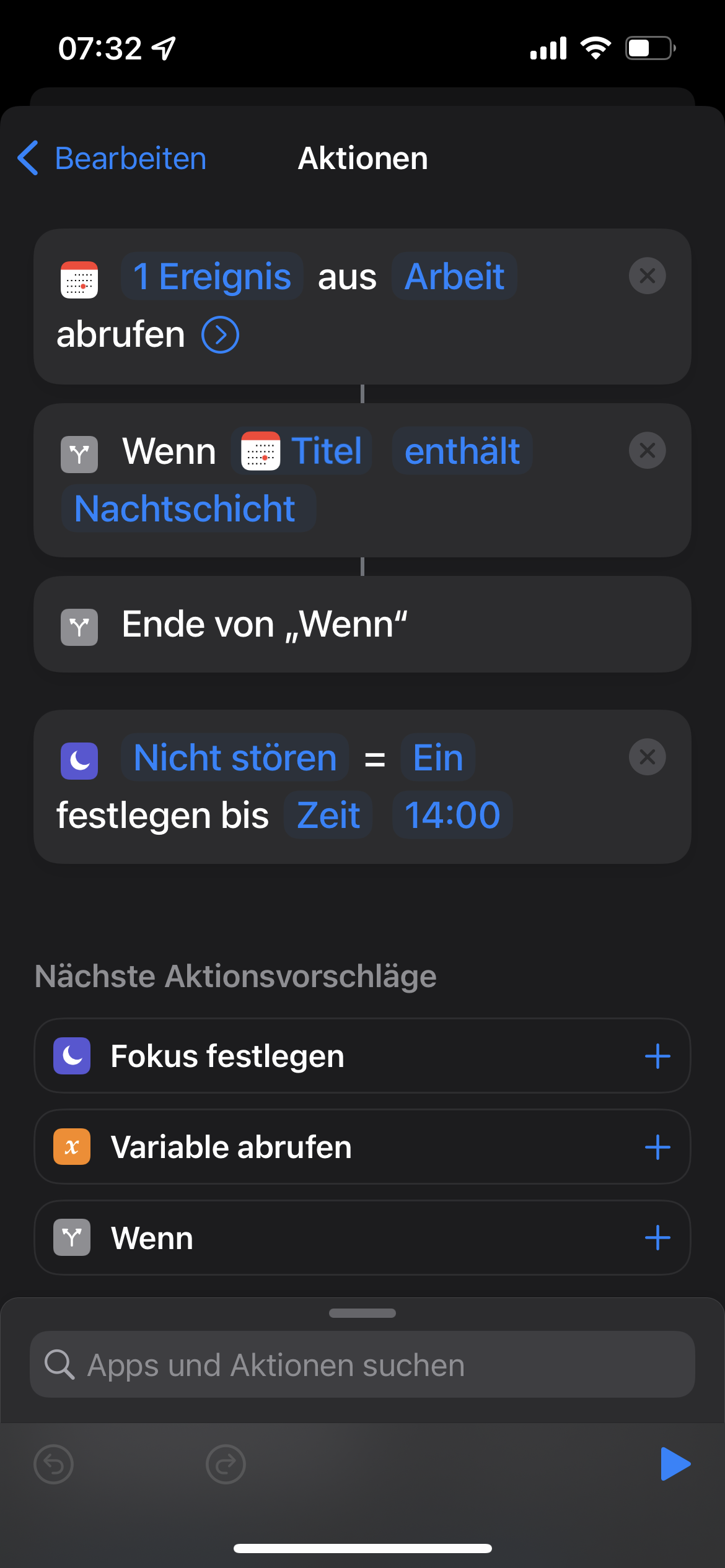
Task: Change the 1 Ereignis parameter
Action: click(x=212, y=276)
